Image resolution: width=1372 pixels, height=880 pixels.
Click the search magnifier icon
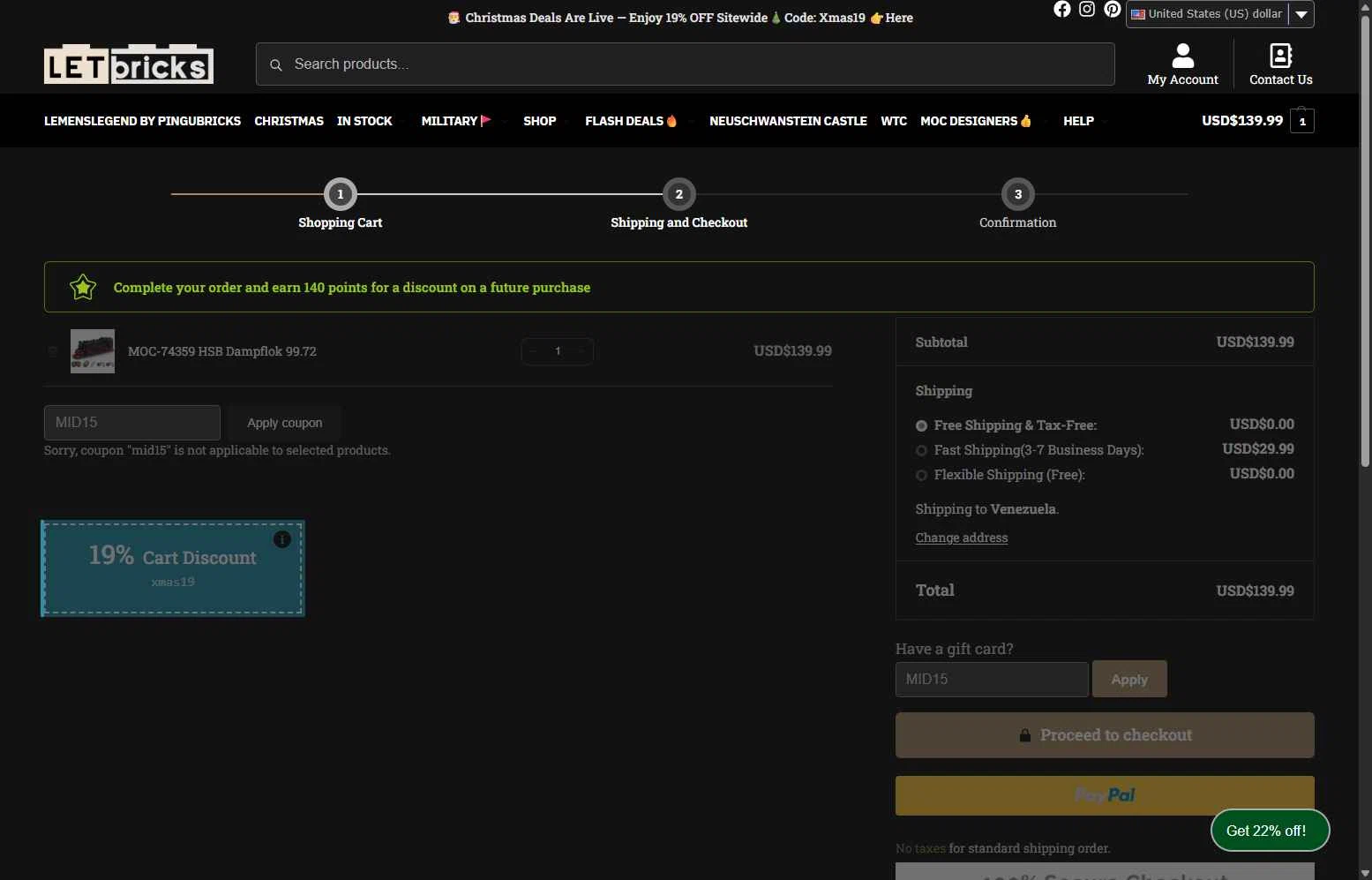coord(276,64)
